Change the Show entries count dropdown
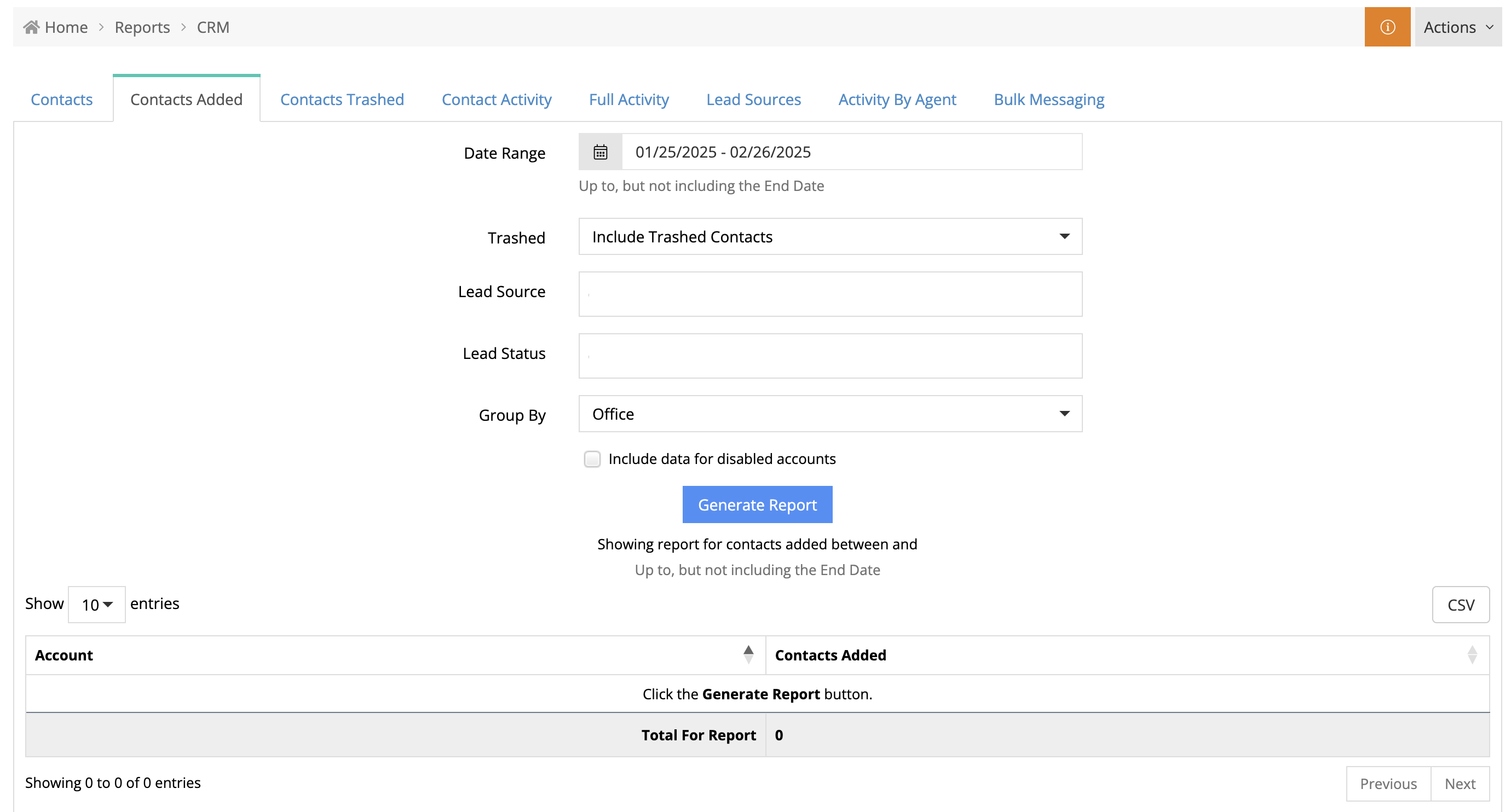1511x812 pixels. (97, 605)
